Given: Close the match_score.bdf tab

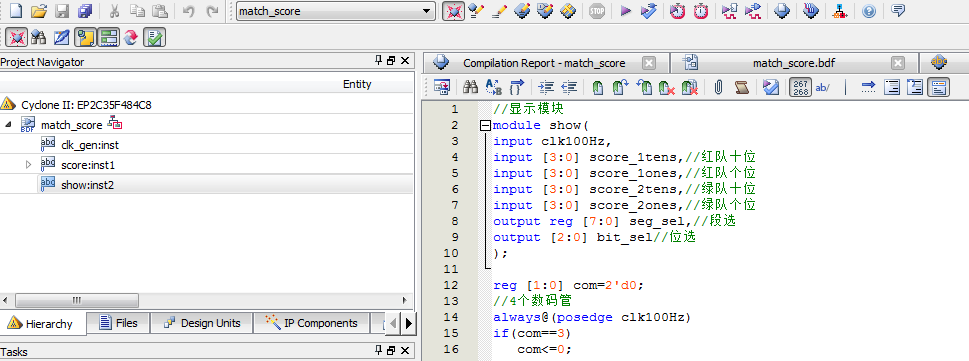Looking at the screenshot, I should click(898, 63).
